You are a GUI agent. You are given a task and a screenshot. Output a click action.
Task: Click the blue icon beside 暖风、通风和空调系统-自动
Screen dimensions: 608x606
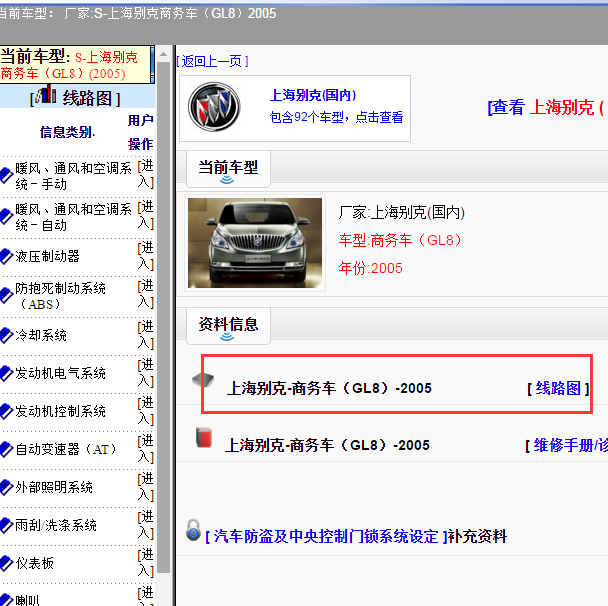[6, 216]
